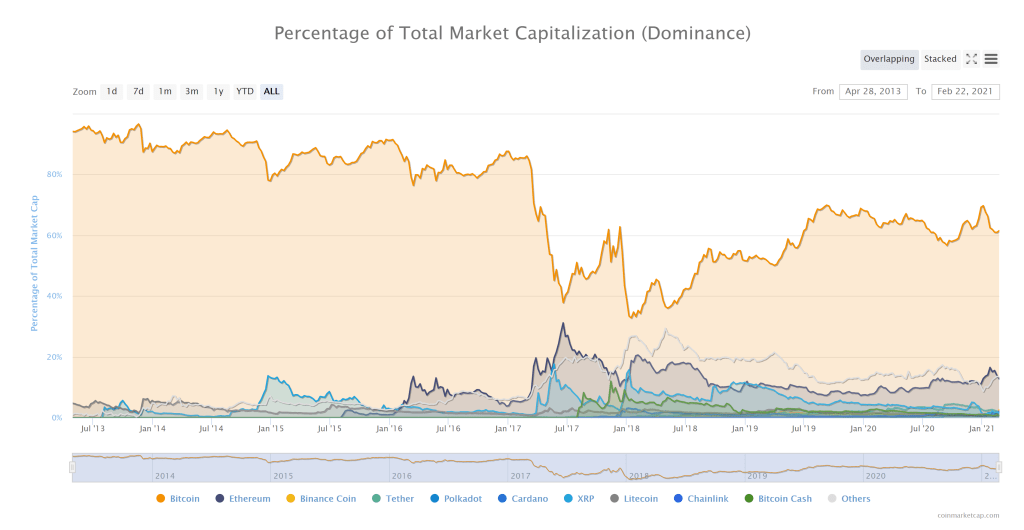
Task: Enter fullscreen chart view
Action: (971, 59)
